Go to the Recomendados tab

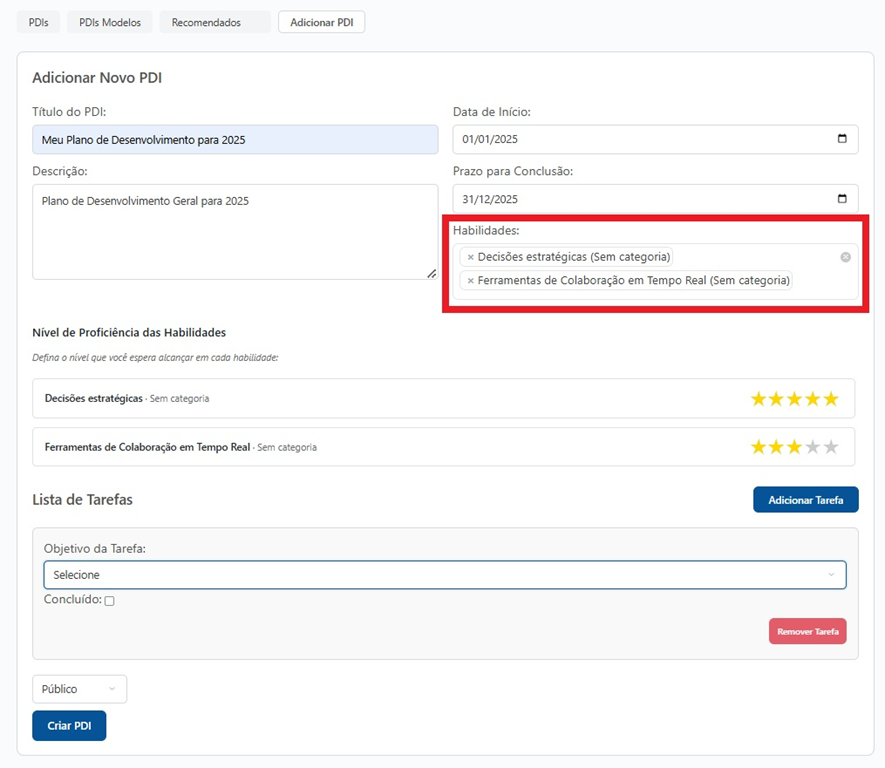pyautogui.click(x=206, y=22)
